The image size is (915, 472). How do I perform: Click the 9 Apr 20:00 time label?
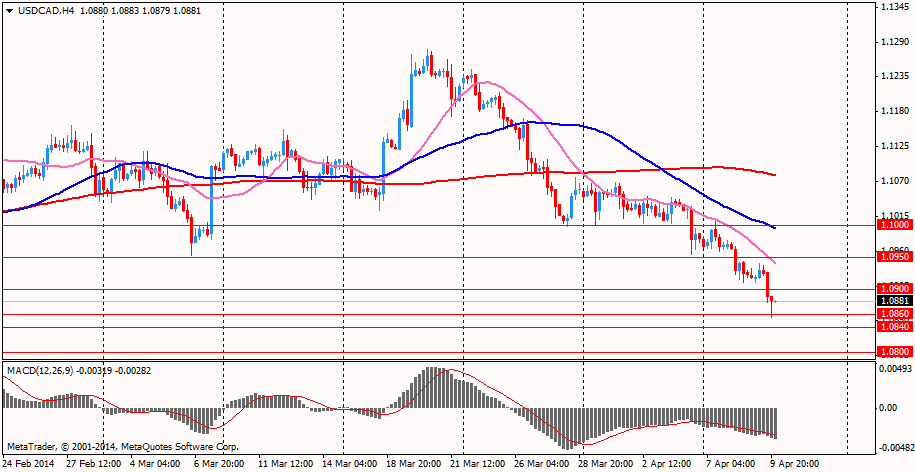[x=795, y=464]
